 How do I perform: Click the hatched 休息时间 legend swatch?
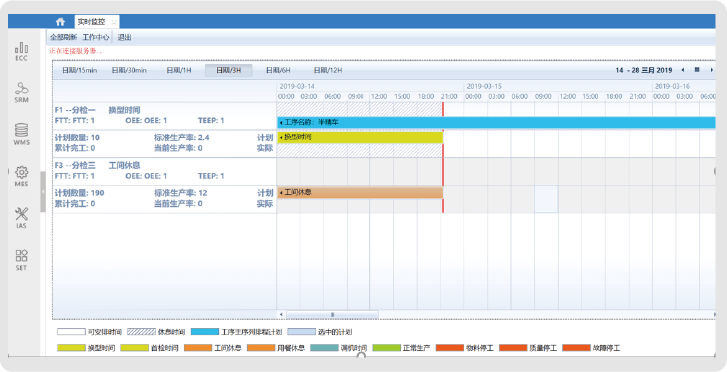tap(141, 332)
